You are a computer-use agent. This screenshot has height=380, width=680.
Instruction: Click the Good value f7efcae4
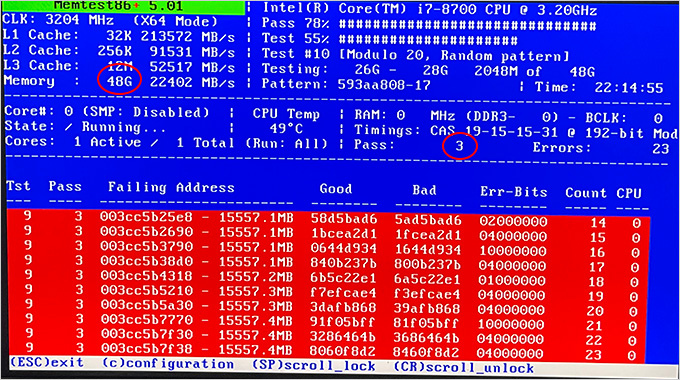[343, 293]
